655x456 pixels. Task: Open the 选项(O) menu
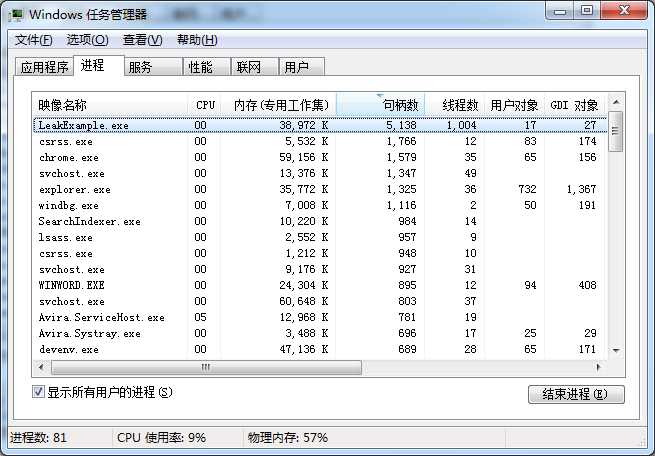[87, 40]
